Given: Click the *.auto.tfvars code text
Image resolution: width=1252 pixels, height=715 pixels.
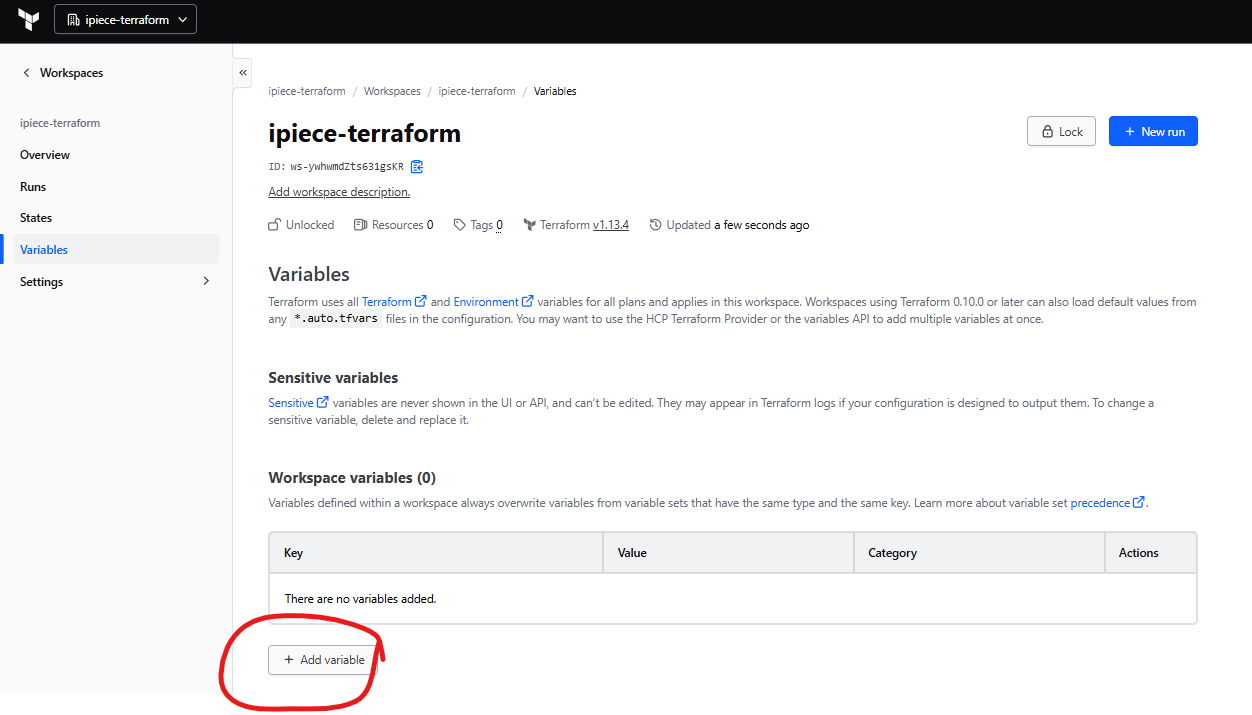Looking at the screenshot, I should [336, 319].
